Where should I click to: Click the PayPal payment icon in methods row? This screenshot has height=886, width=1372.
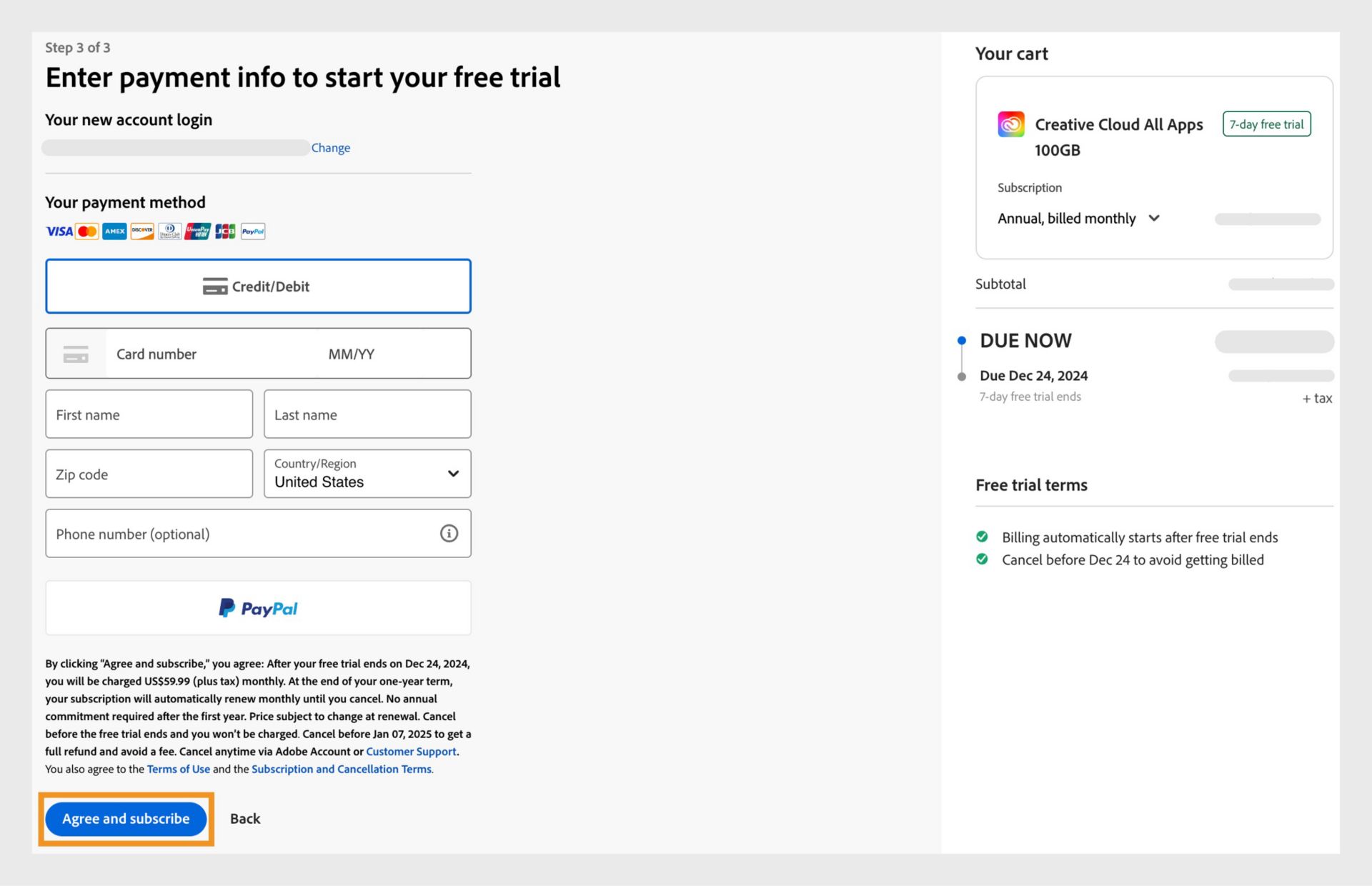pos(252,232)
